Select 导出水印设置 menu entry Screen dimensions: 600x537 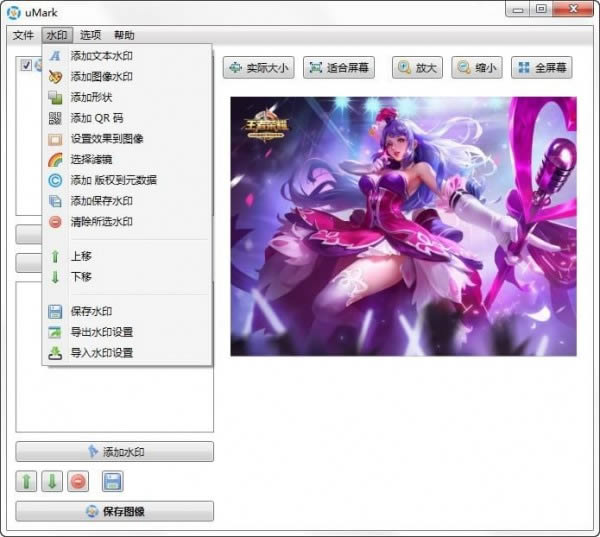coord(127,332)
